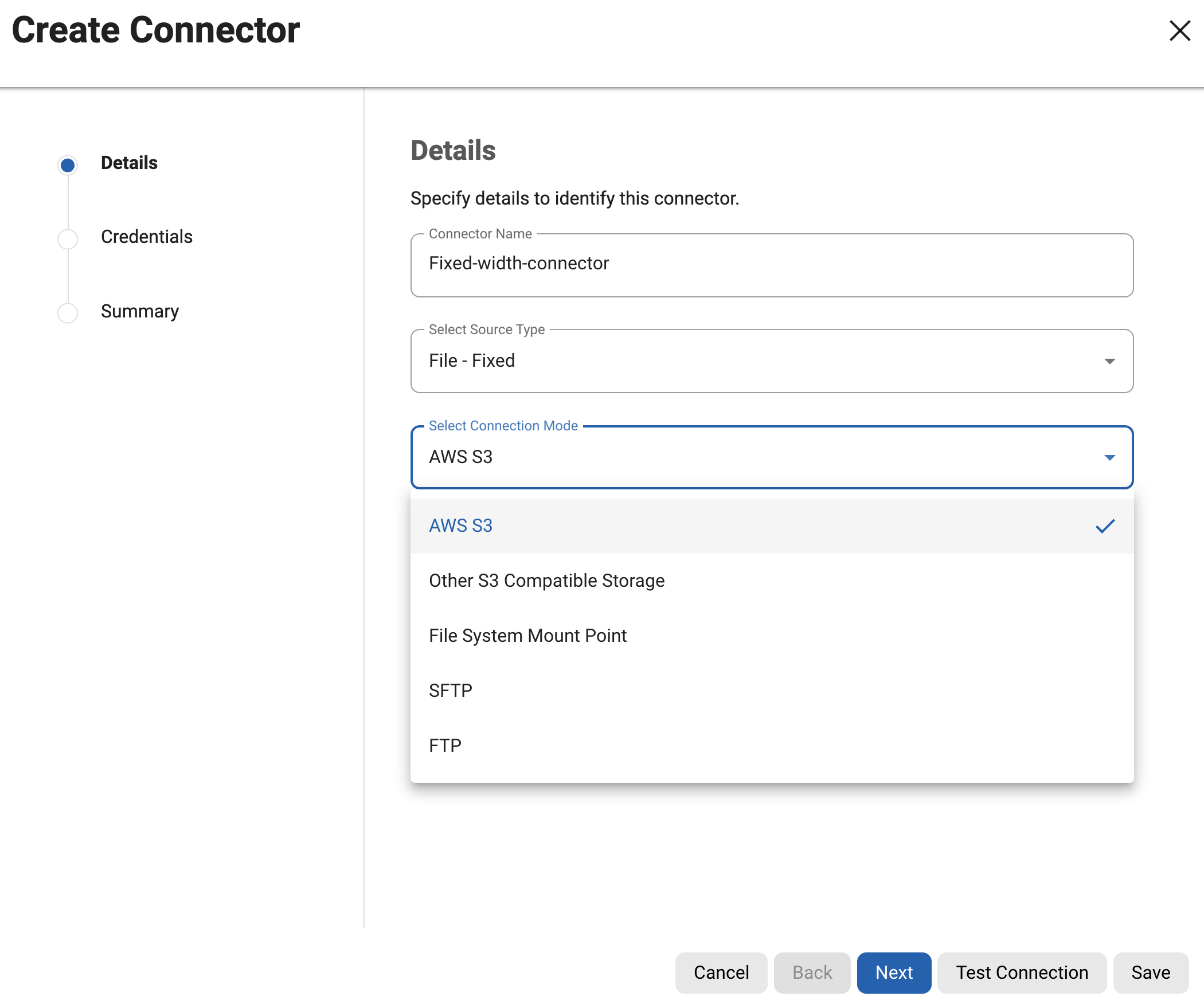Click the File - Fixed dropdown arrow

click(1109, 361)
